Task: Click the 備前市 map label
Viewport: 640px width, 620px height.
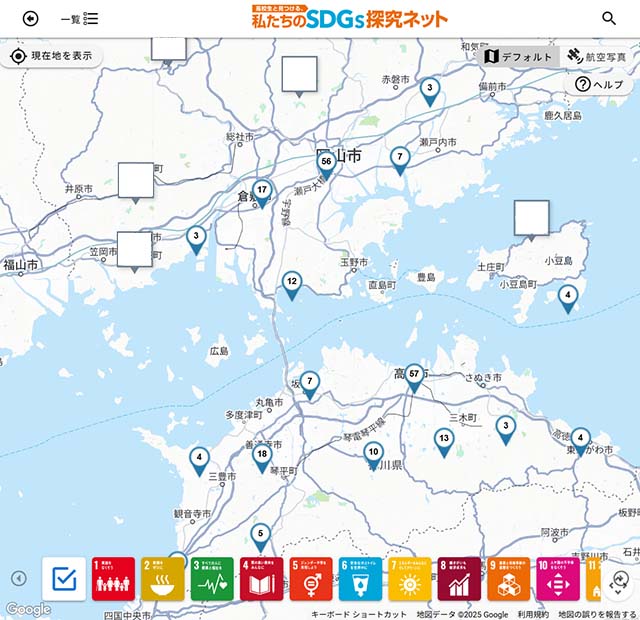Action: (492, 87)
